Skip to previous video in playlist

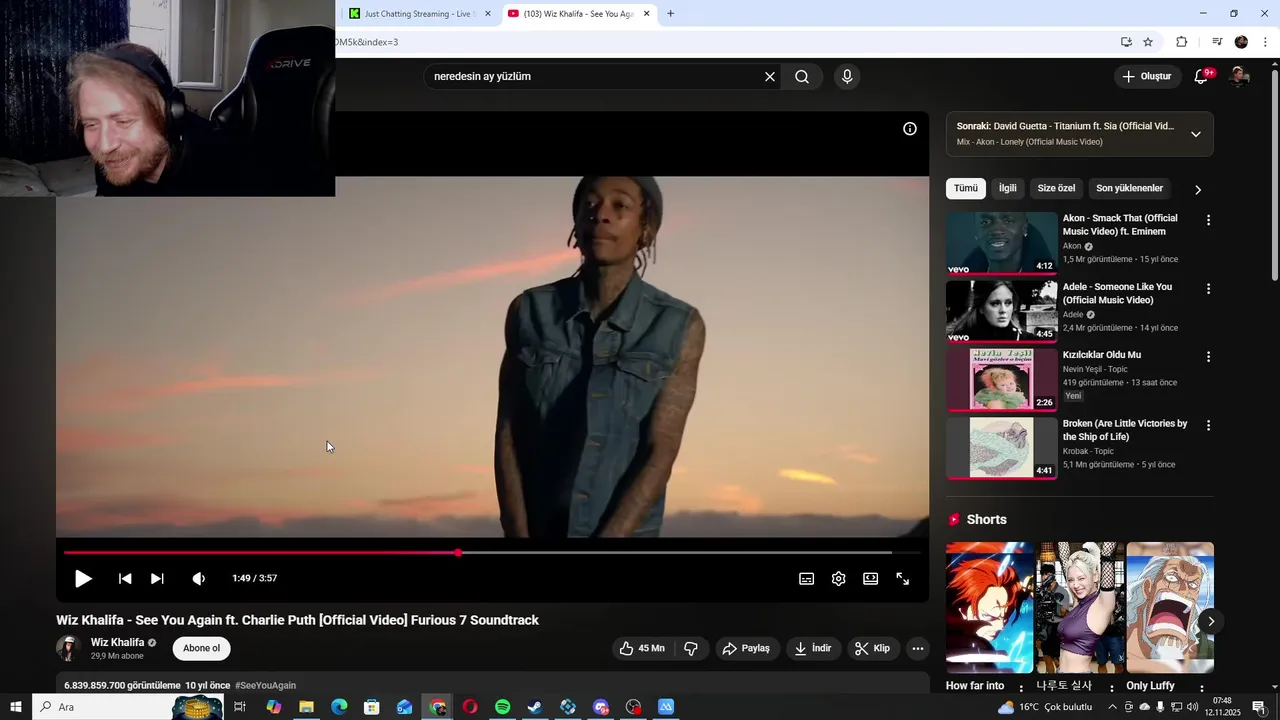point(125,578)
